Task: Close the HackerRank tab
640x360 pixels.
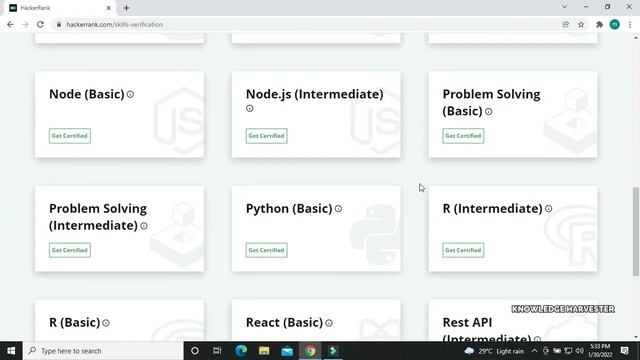Action: [x=109, y=8]
